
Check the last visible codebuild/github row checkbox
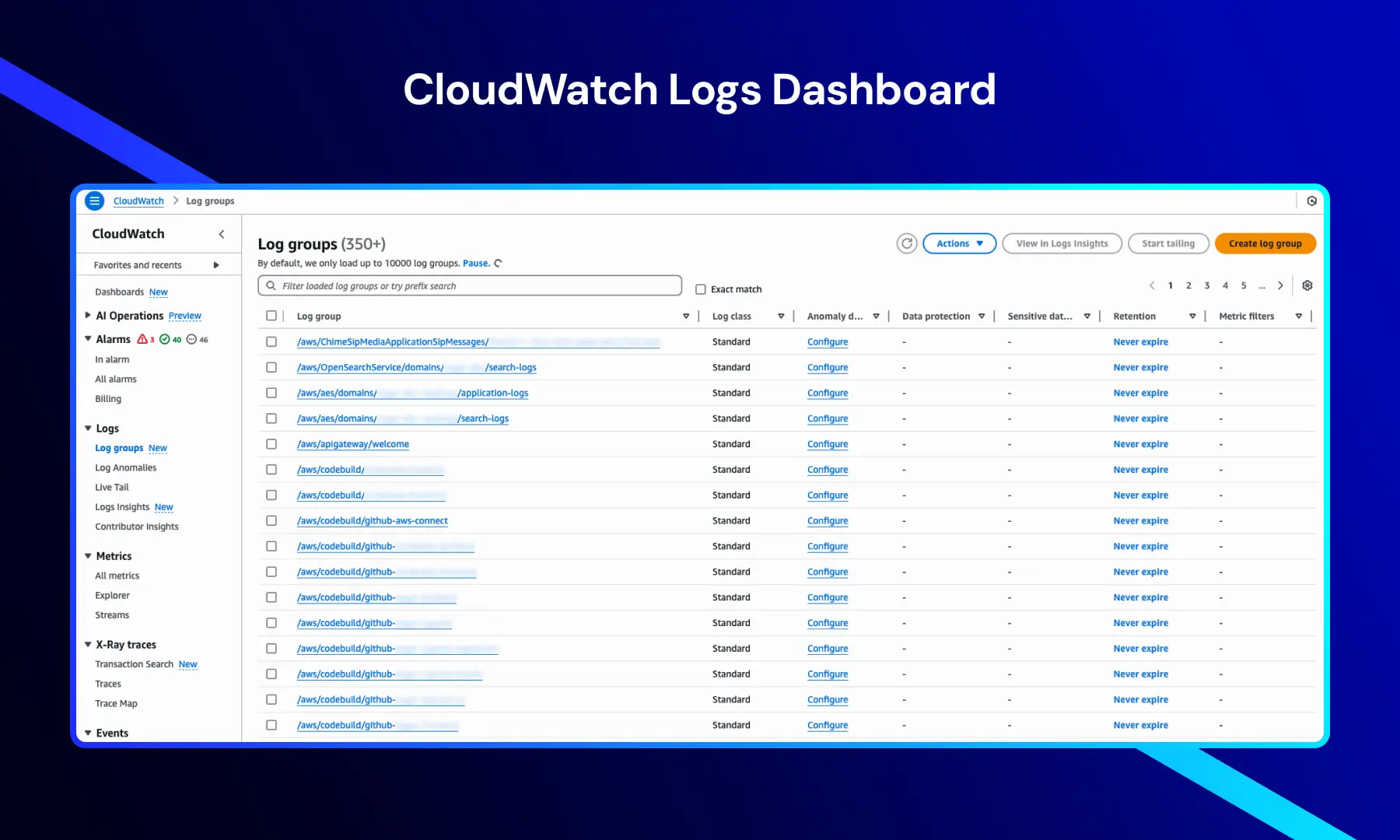point(271,725)
